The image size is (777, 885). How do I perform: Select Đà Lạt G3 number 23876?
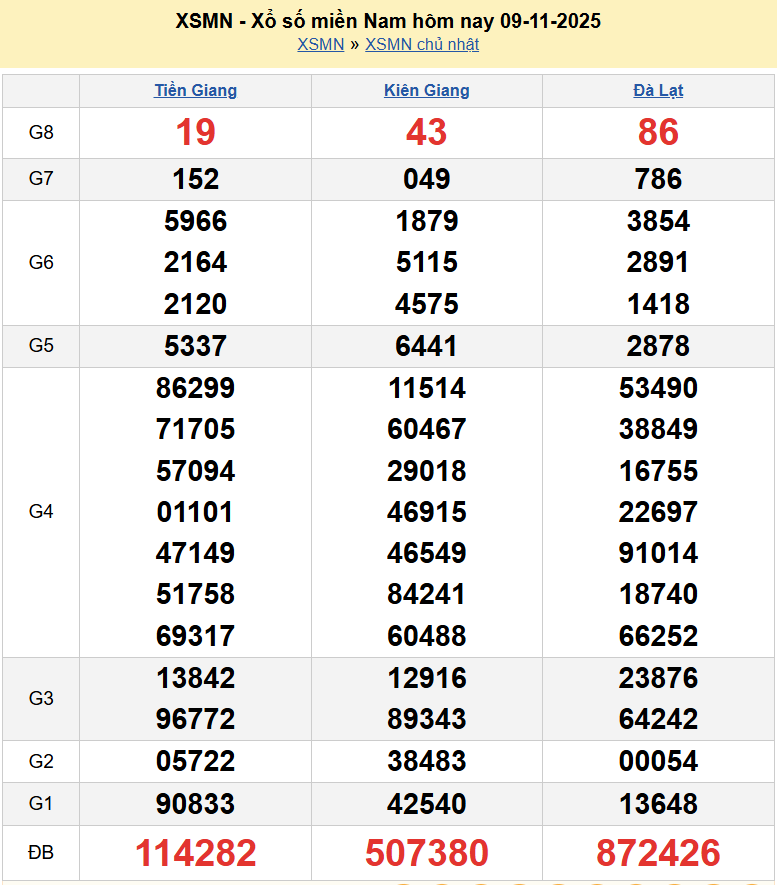coord(658,678)
